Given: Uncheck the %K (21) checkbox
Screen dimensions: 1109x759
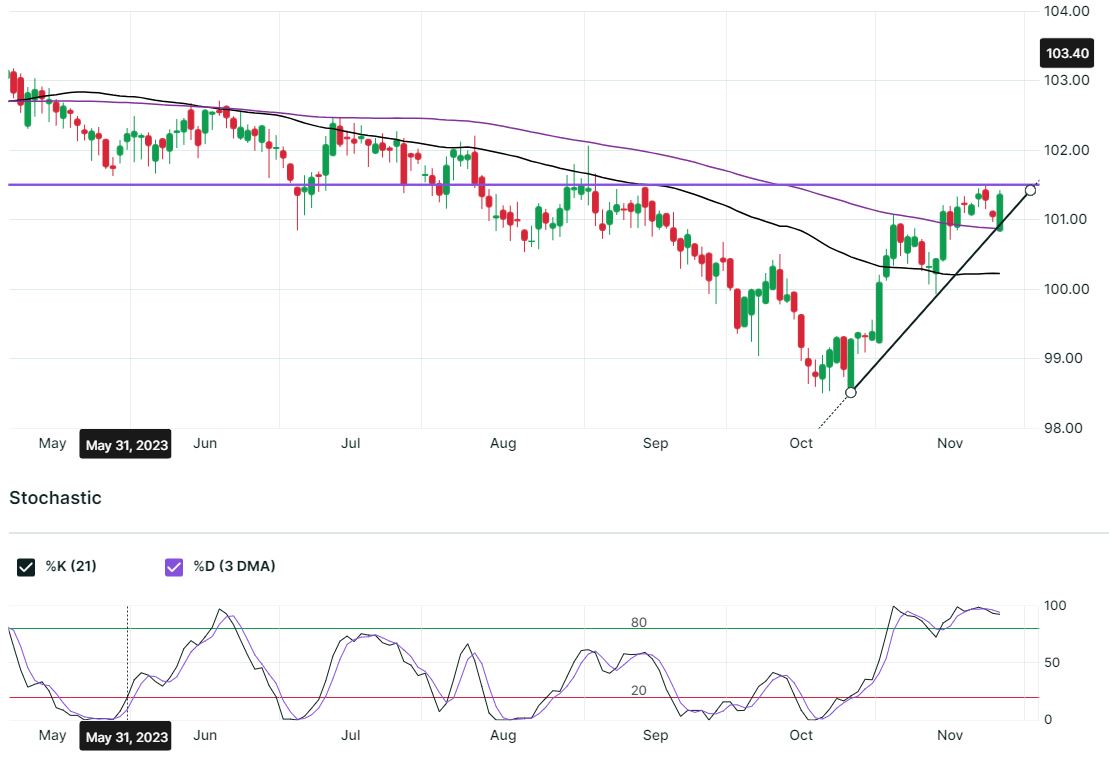Looking at the screenshot, I should [26, 567].
